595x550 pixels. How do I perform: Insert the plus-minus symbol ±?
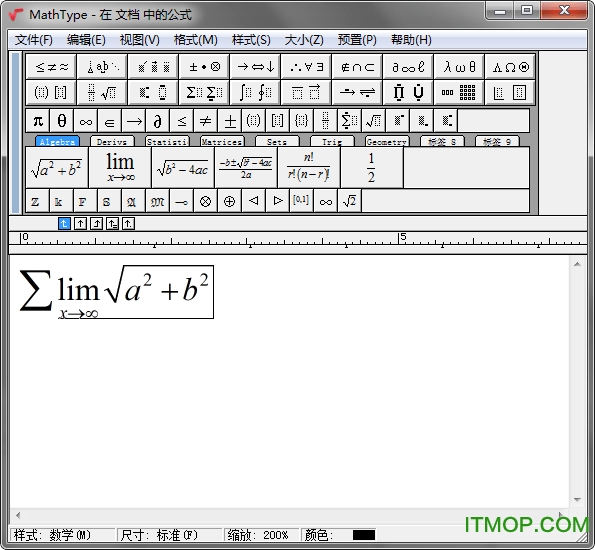pyautogui.click(x=230, y=121)
